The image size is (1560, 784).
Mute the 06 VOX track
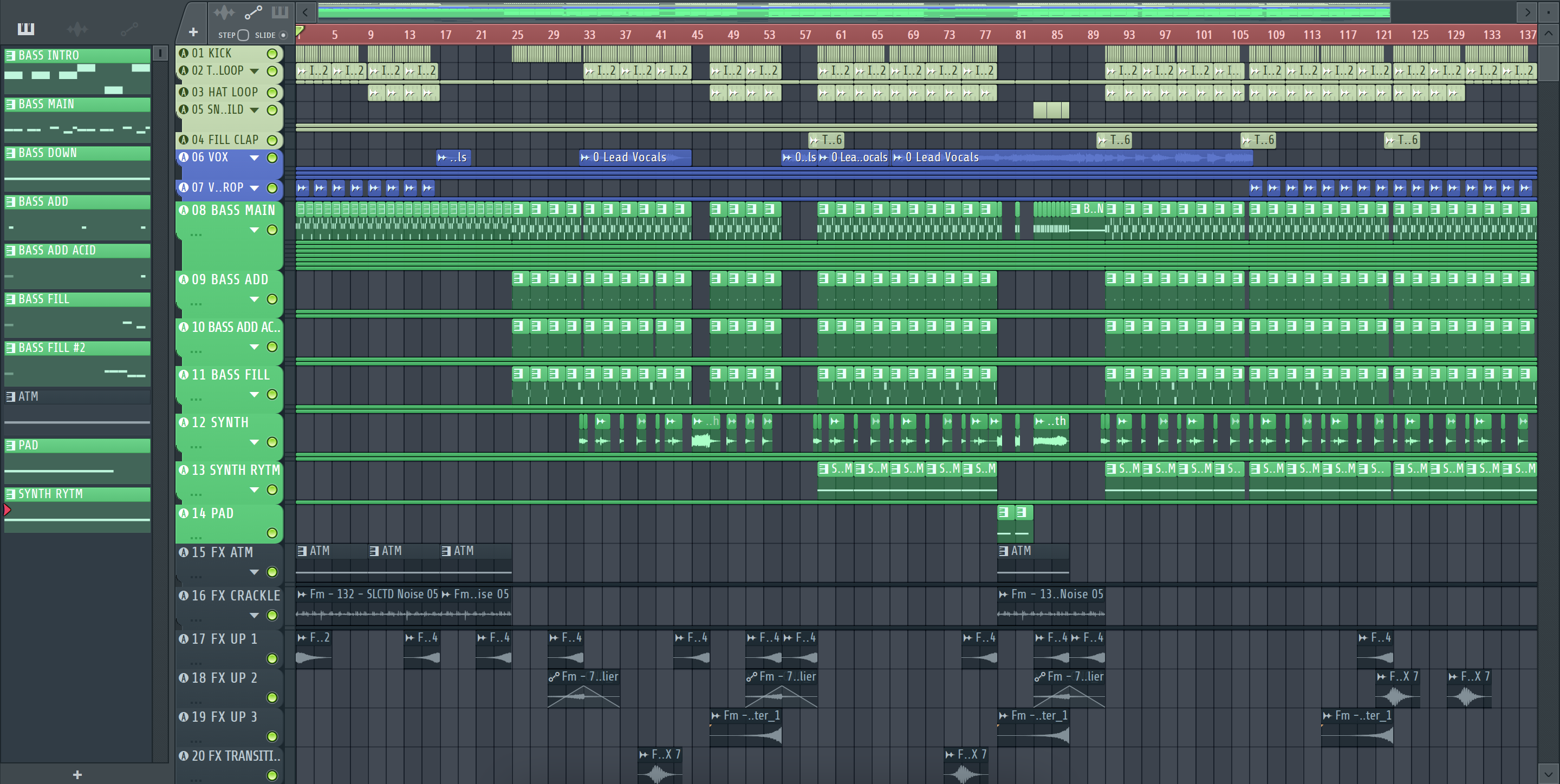(x=272, y=158)
